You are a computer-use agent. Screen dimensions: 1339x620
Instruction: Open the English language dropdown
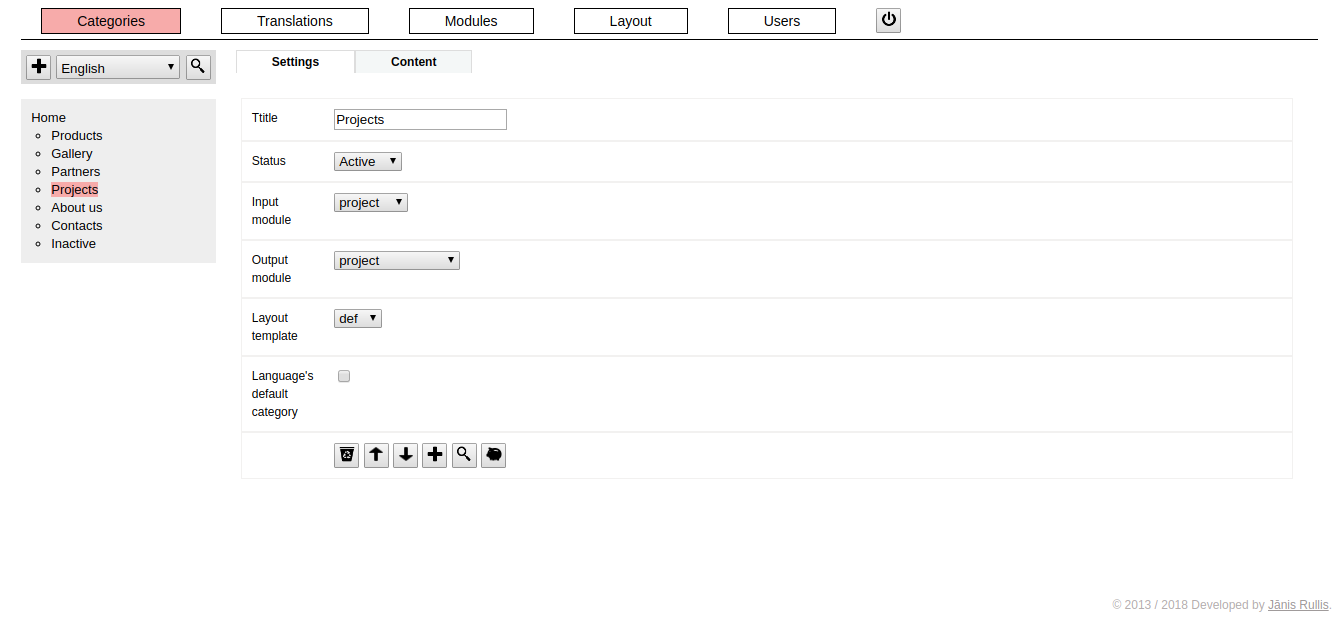[118, 68]
